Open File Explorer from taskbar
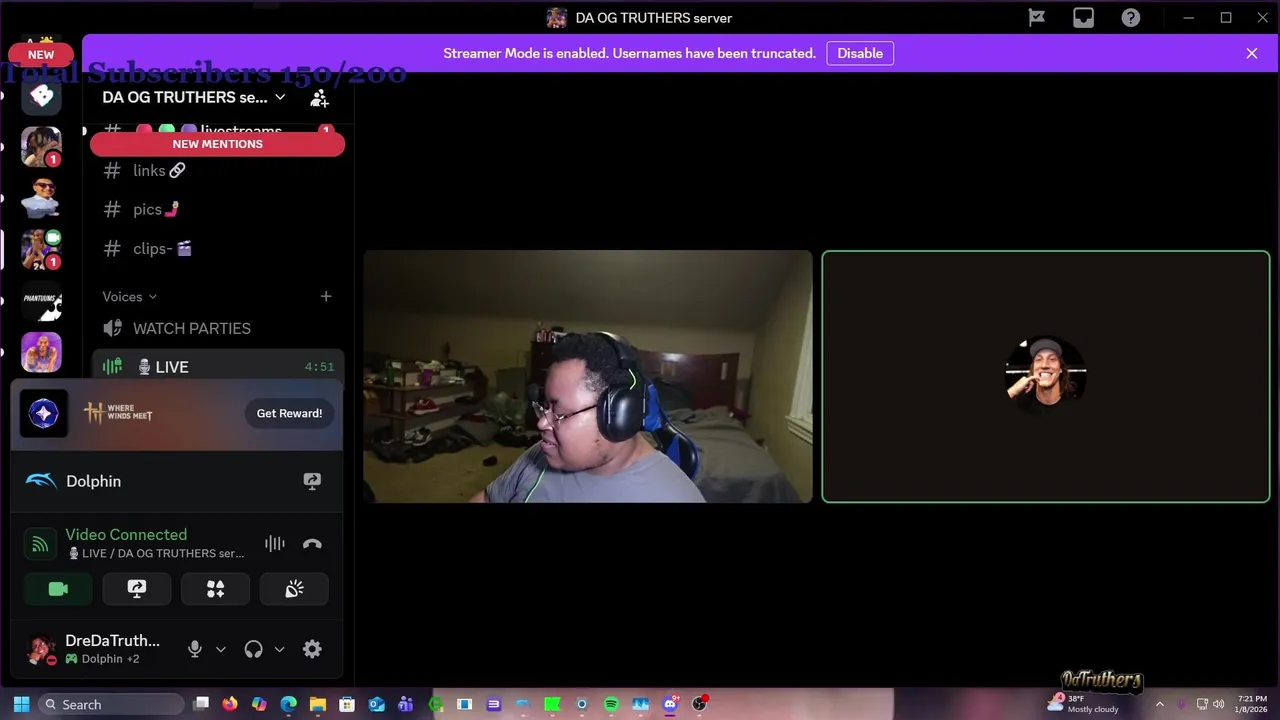 click(x=318, y=704)
